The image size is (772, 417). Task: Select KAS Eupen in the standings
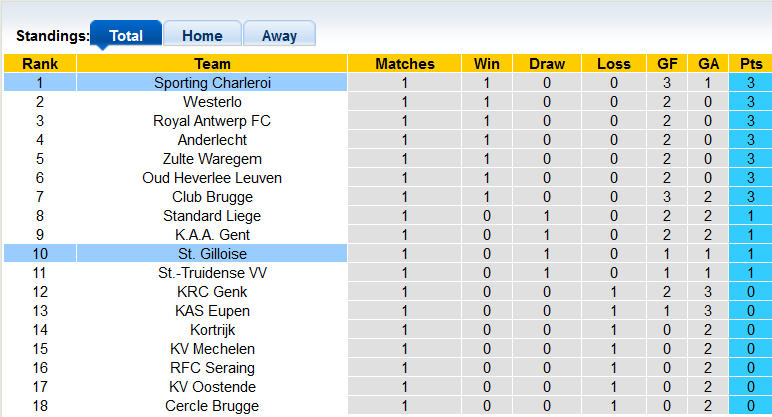(212, 311)
